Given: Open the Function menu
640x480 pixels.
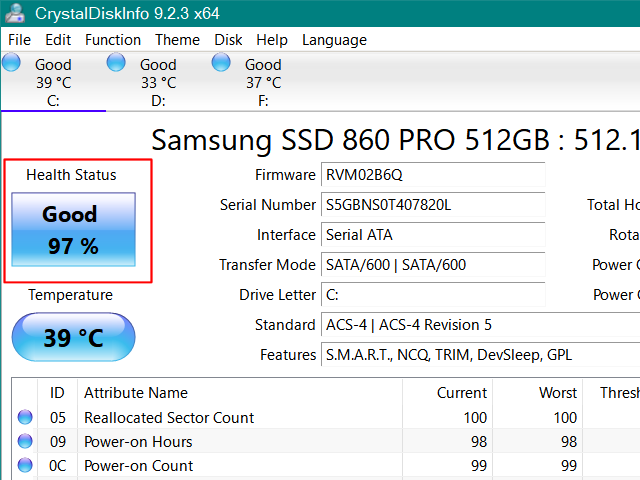Looking at the screenshot, I should coord(113,40).
